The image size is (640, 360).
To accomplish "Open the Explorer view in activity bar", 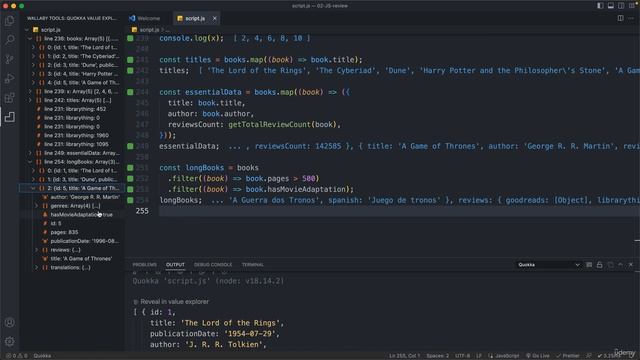I will click(x=9, y=20).
